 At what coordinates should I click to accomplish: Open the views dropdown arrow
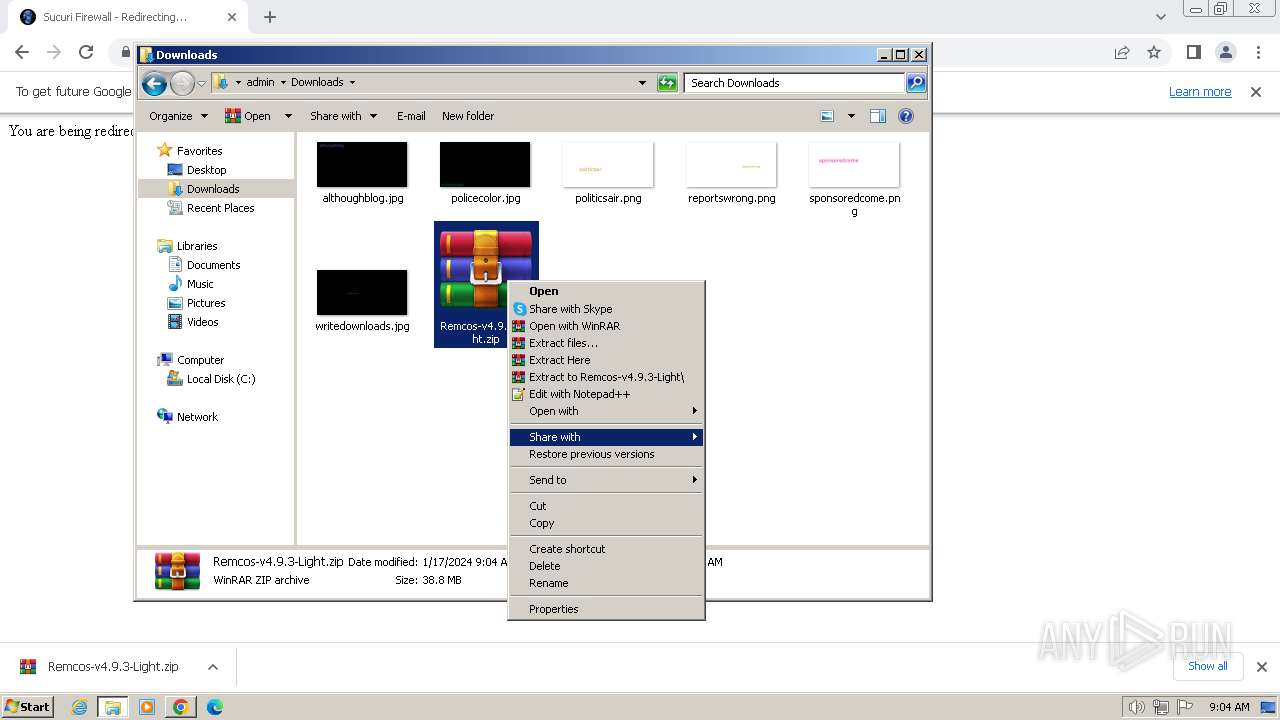click(851, 116)
